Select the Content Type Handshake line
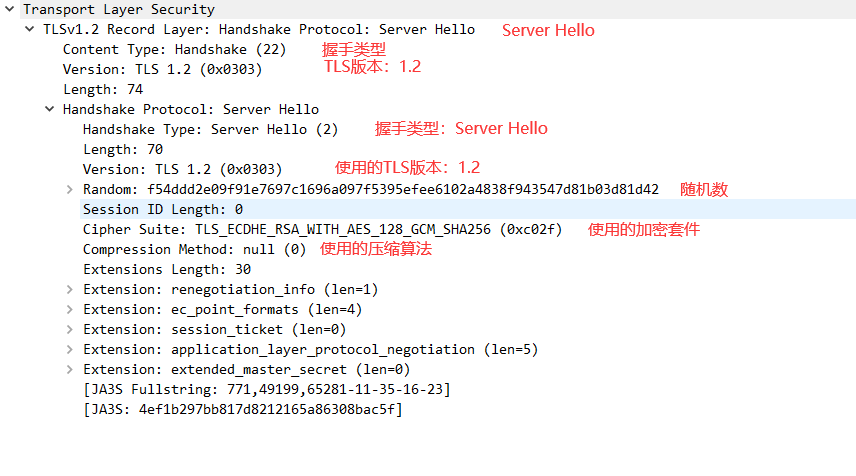Viewport: 856px width, 476px height. [174, 49]
